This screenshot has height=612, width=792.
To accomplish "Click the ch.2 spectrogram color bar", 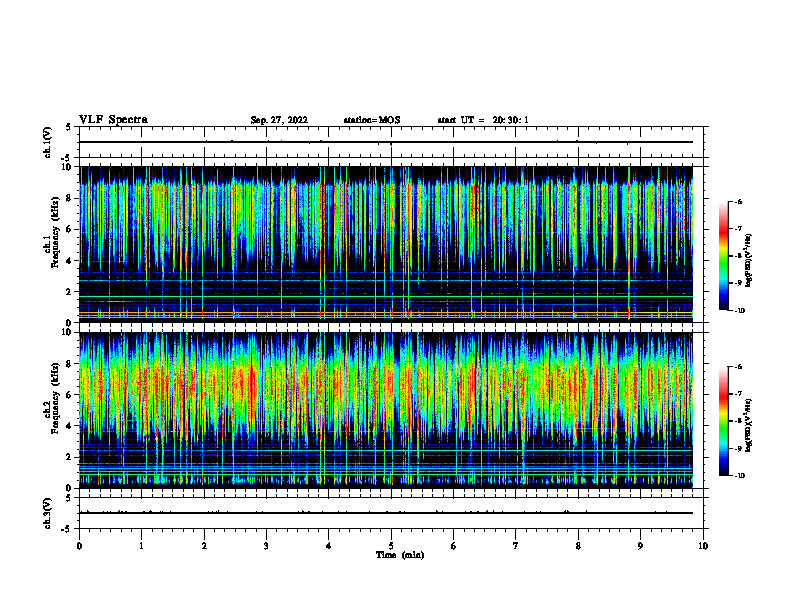I will tap(723, 421).
